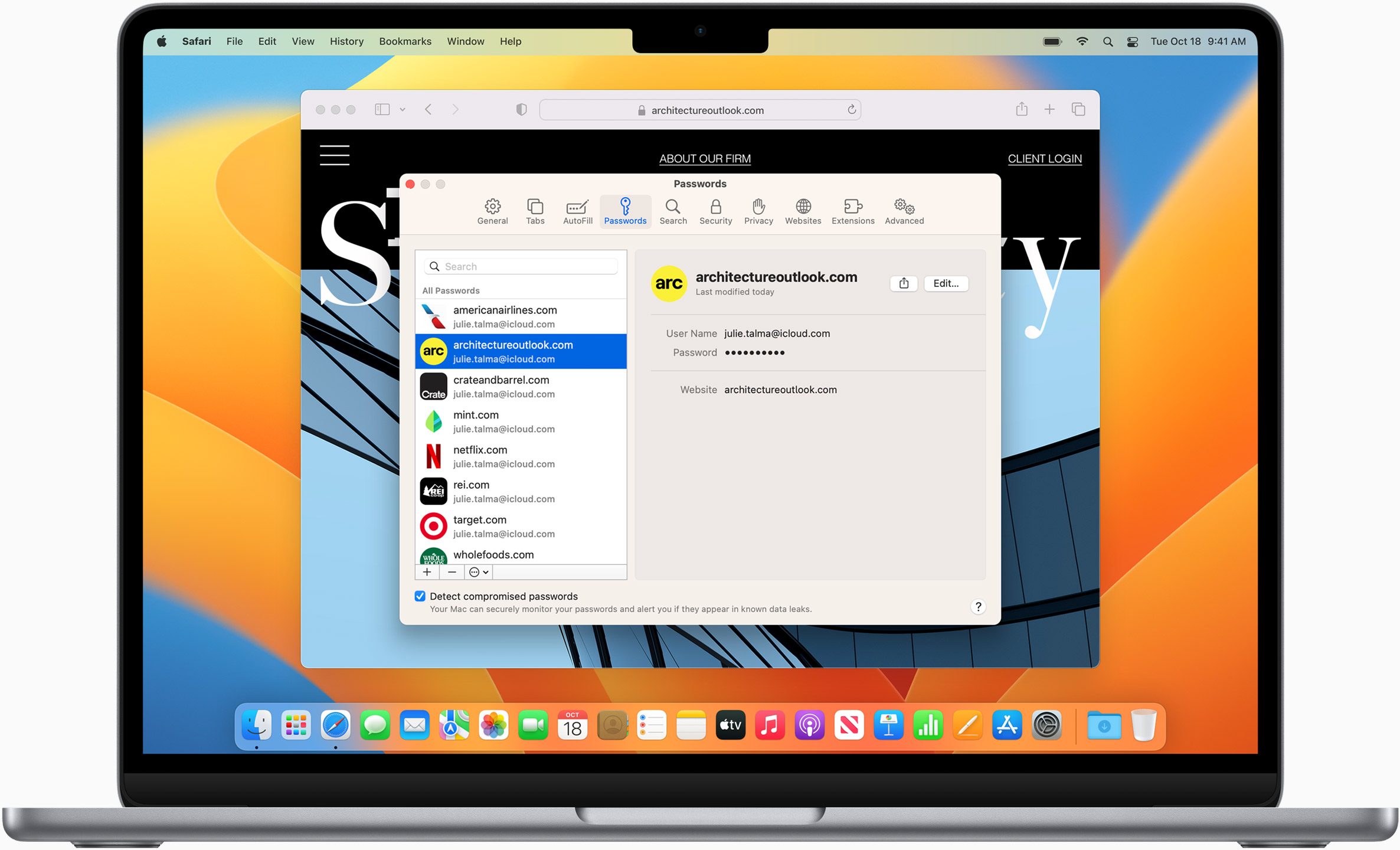This screenshot has width=1400, height=850.
Task: Select americanairlines.com from password list
Action: [x=521, y=317]
